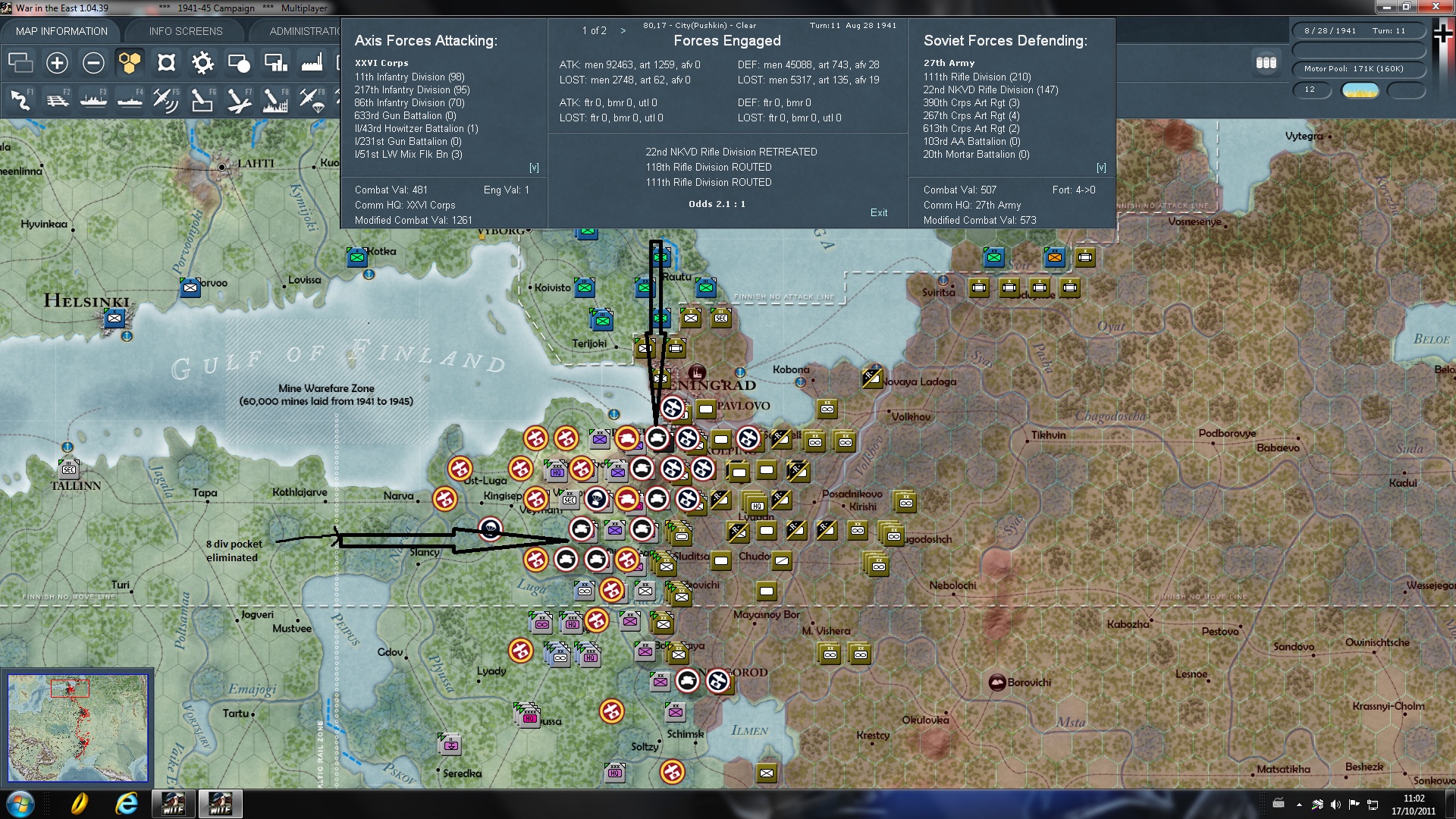Zoom in with the plus icon
The width and height of the screenshot is (1456, 819).
(x=57, y=63)
